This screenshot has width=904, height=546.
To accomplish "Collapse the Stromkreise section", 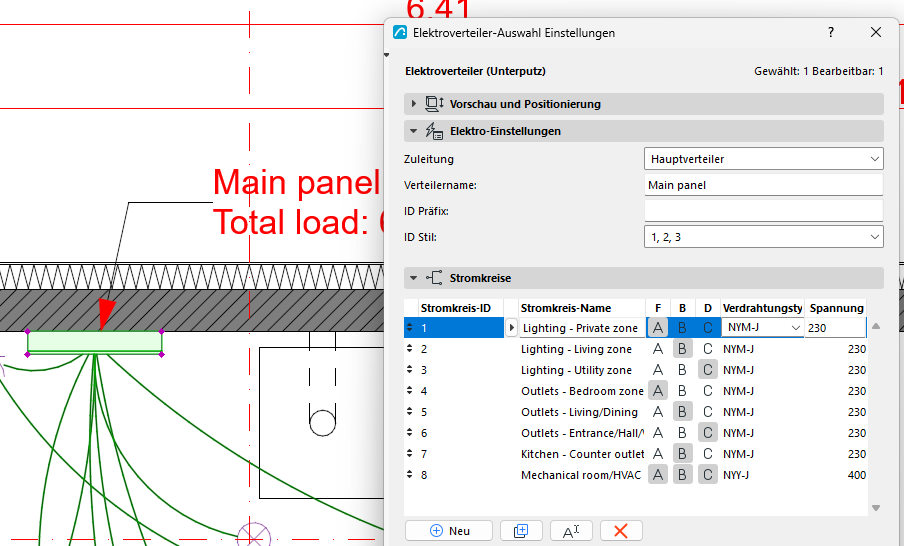I will [413, 278].
